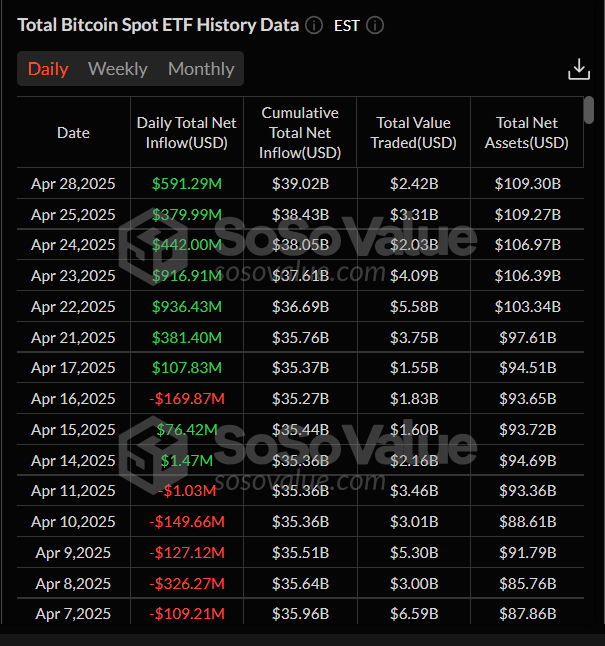This screenshot has width=605, height=646.
Task: Click the Date column header
Action: 73,133
